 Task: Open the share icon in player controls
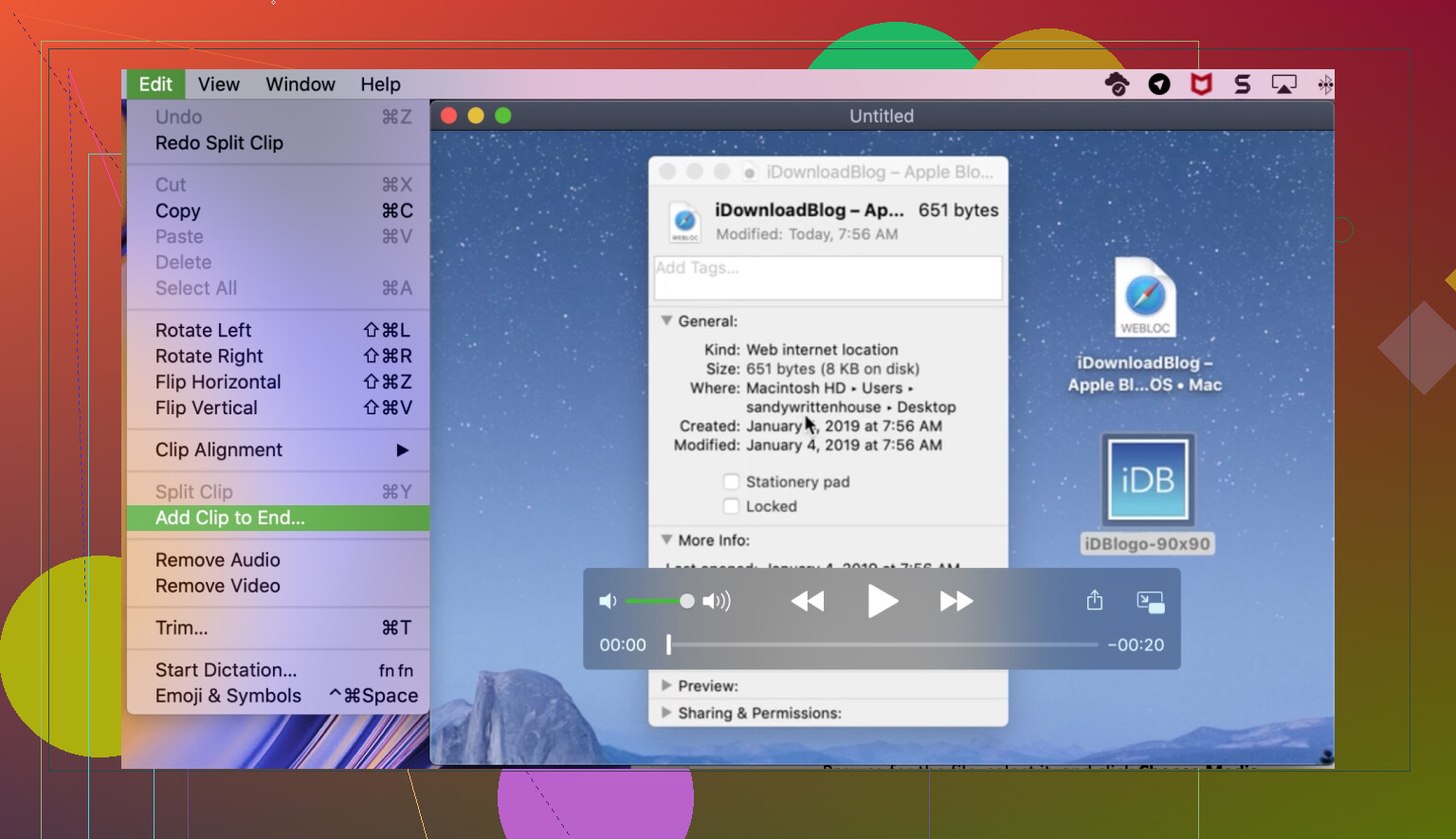pyautogui.click(x=1094, y=601)
